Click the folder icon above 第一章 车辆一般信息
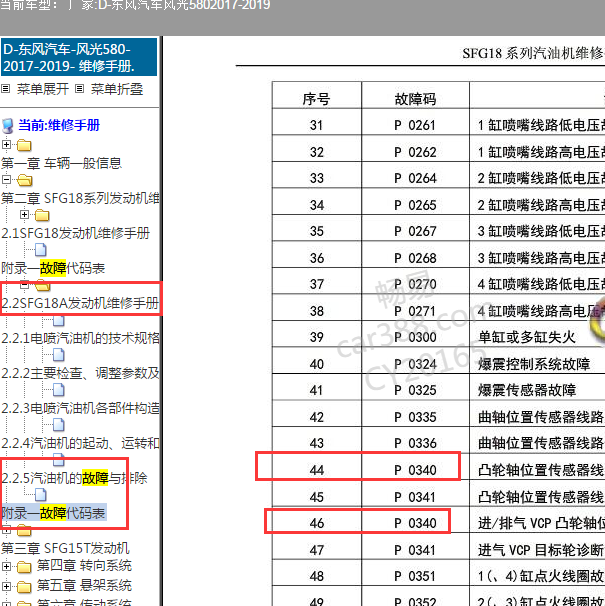Screen dimensions: 605x606 coord(24,145)
